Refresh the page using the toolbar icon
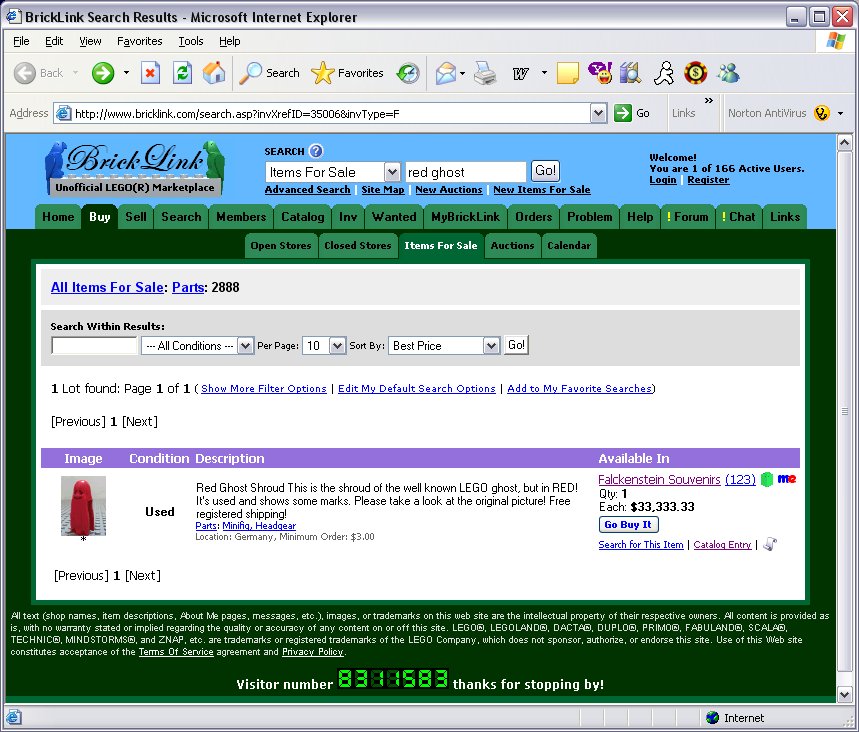This screenshot has width=859, height=732. [182, 73]
